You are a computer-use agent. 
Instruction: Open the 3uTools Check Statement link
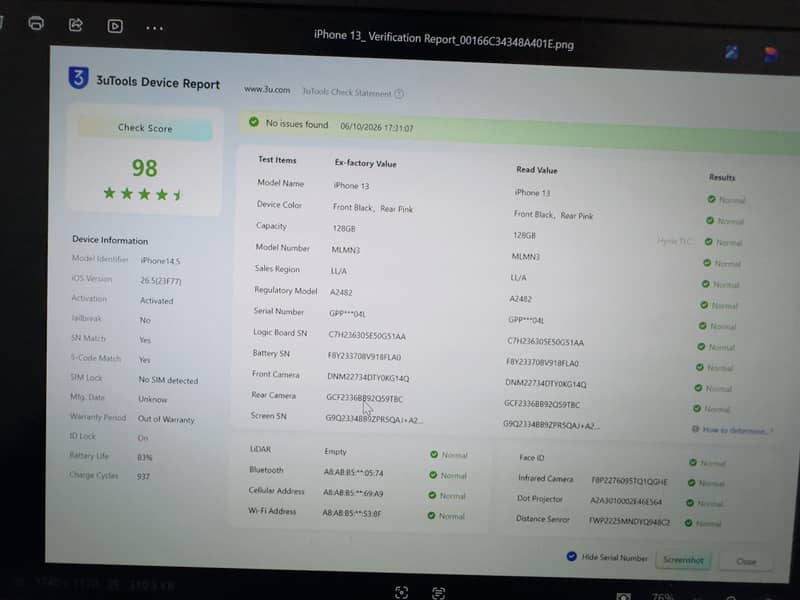click(x=346, y=92)
